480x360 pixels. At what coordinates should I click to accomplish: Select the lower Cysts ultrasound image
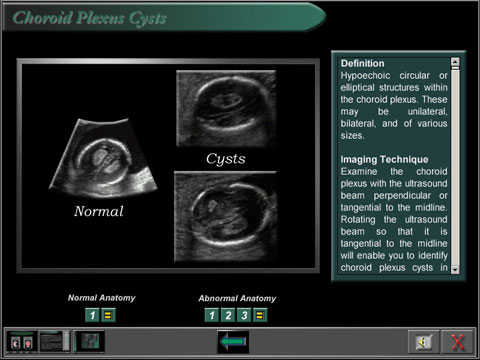click(x=226, y=217)
